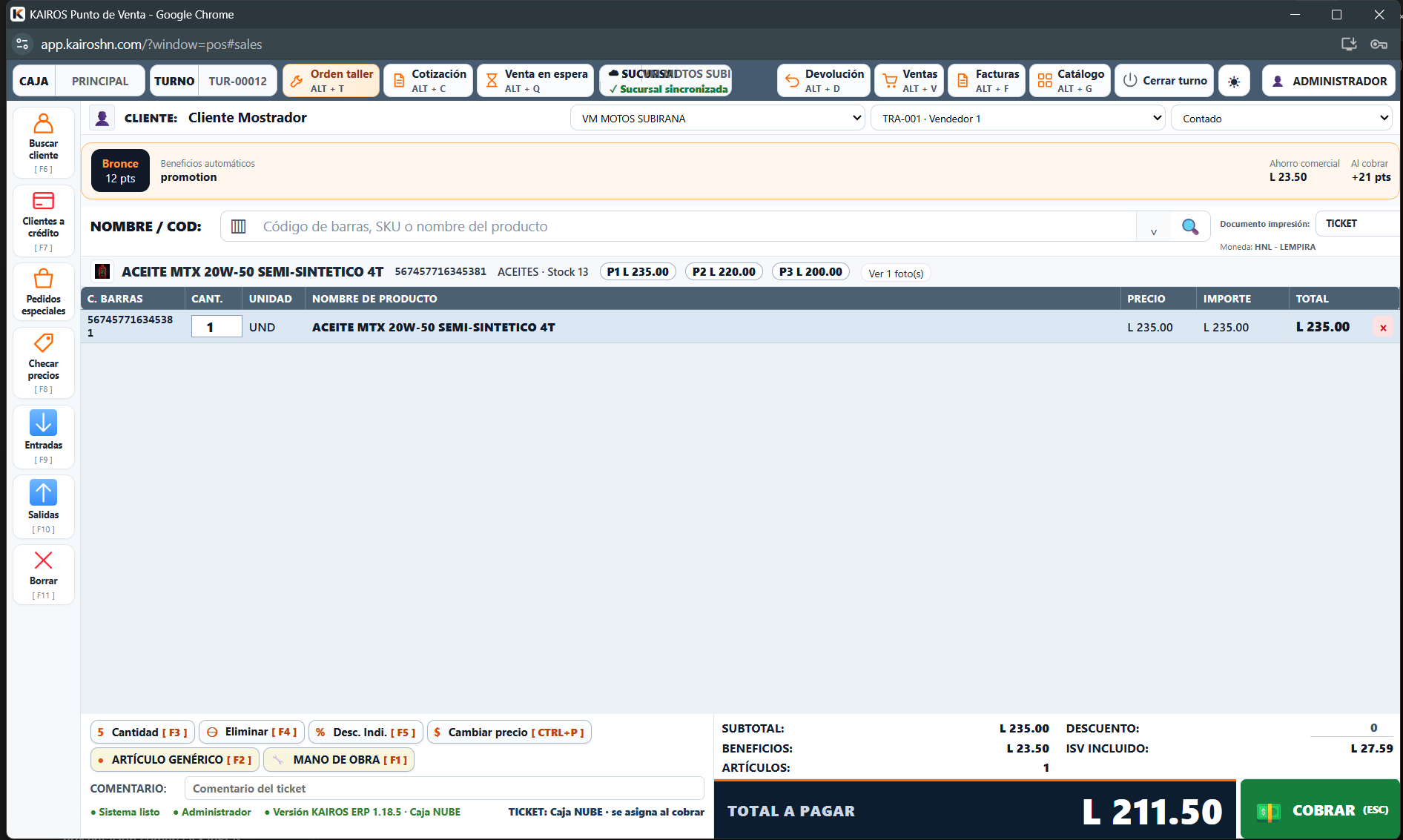Open the Catálogo view

pos(1070,81)
